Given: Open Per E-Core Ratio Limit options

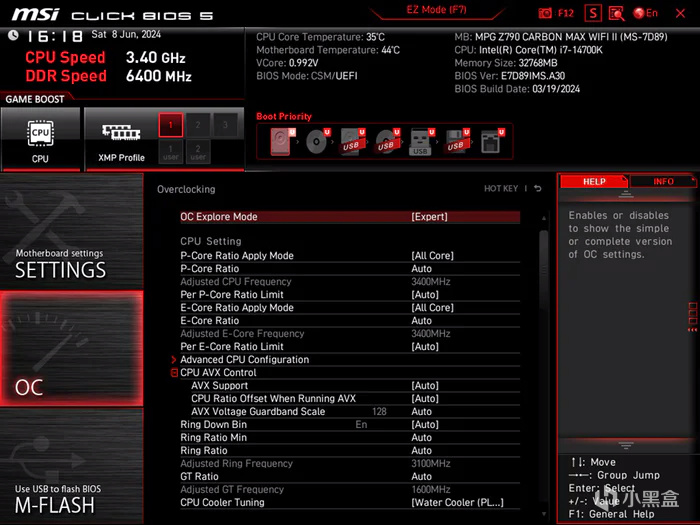Looking at the screenshot, I should click(350, 346).
